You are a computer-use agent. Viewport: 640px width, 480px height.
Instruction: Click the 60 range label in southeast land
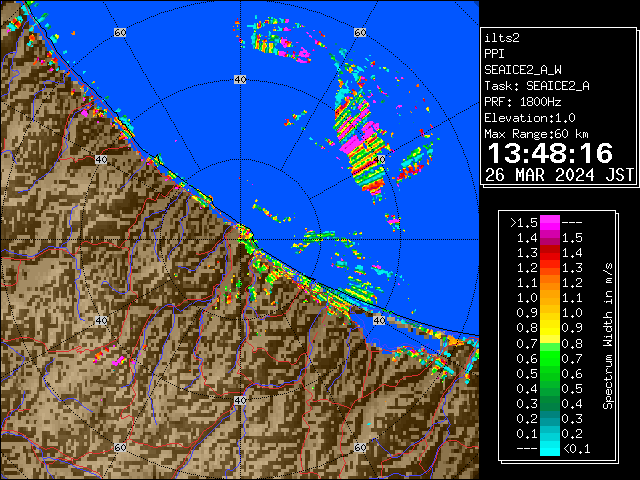point(360,448)
